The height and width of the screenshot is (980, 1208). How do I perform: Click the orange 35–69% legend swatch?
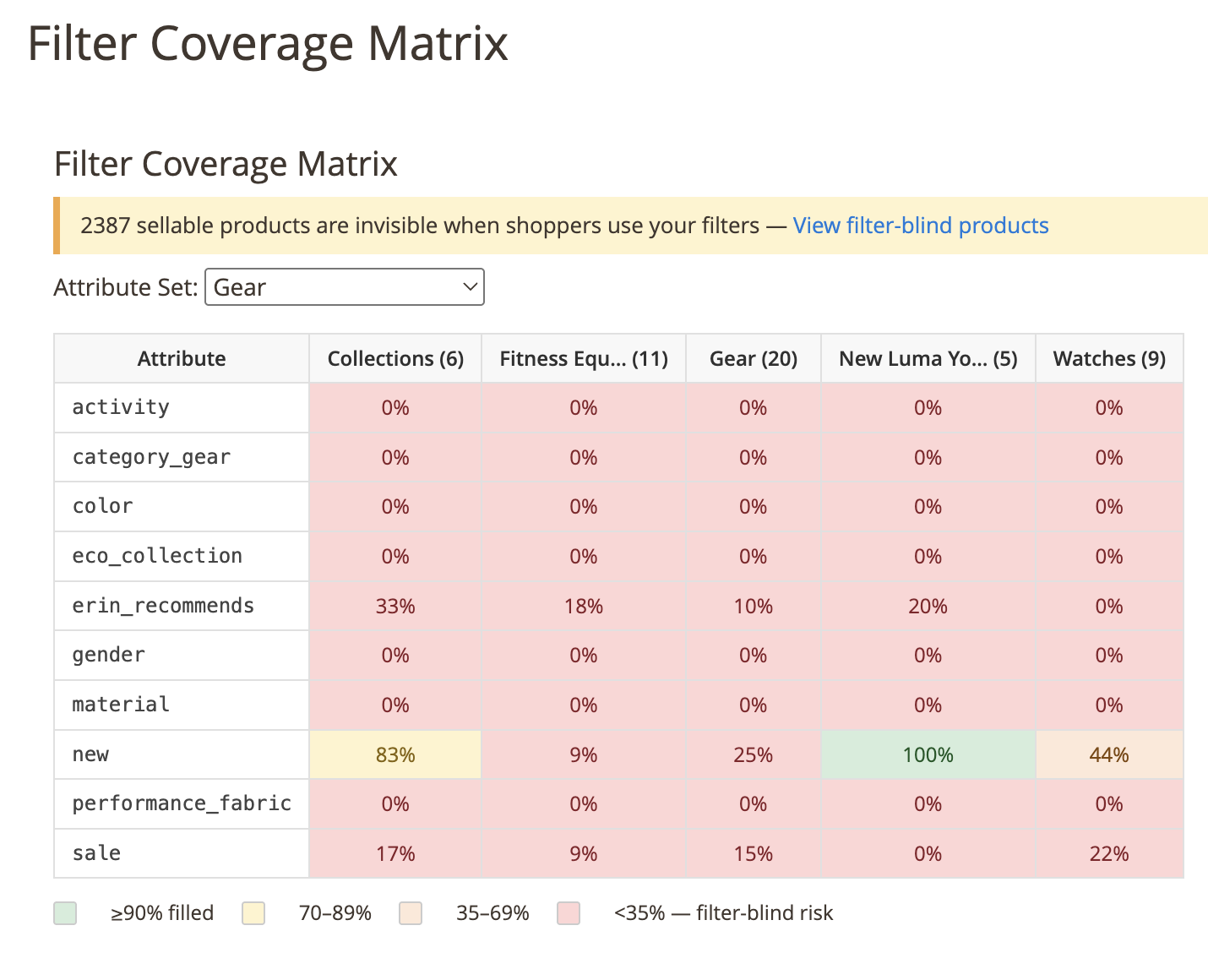point(411,913)
